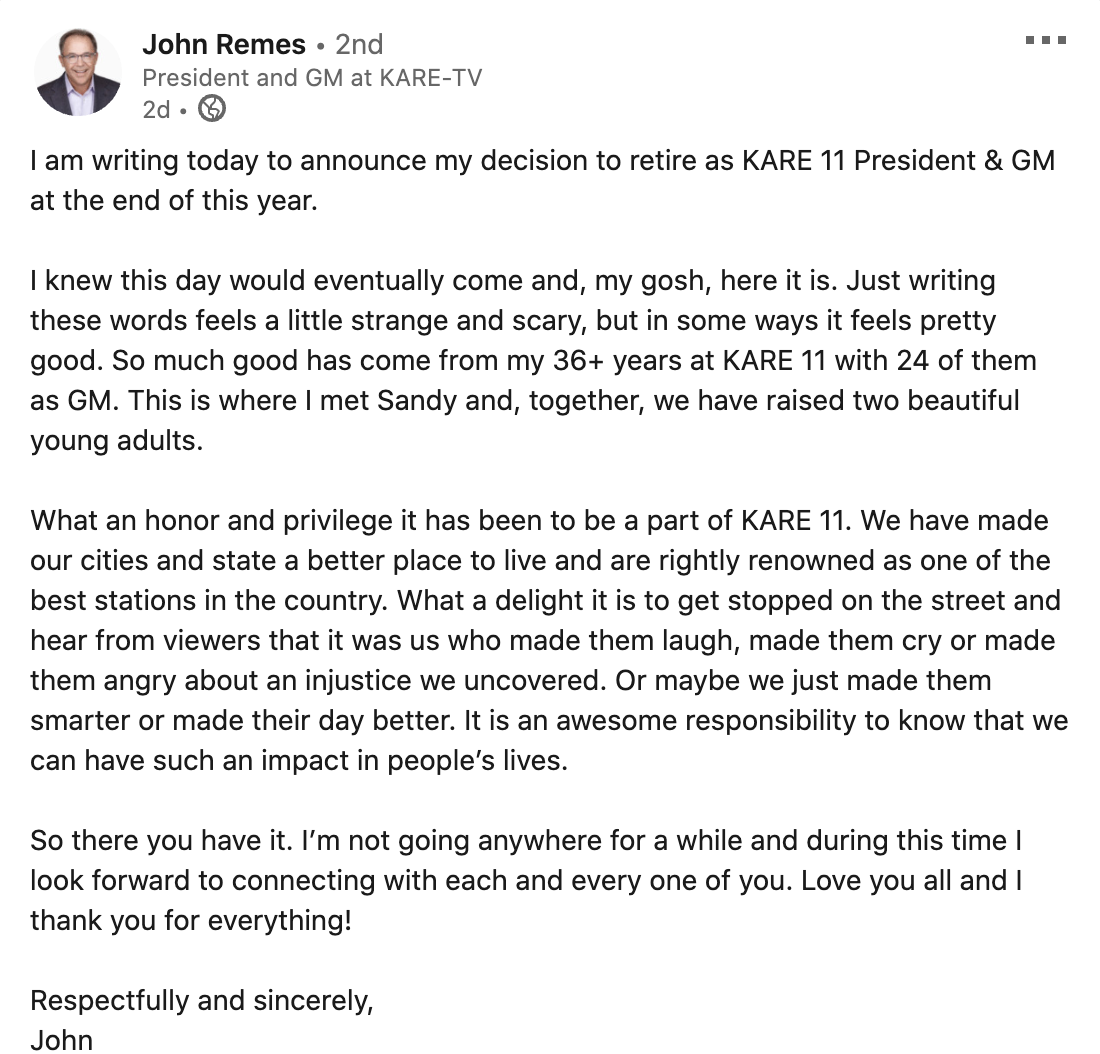Click the line starting 'What an honor and privilege'
This screenshot has width=1100, height=1054.
(539, 521)
